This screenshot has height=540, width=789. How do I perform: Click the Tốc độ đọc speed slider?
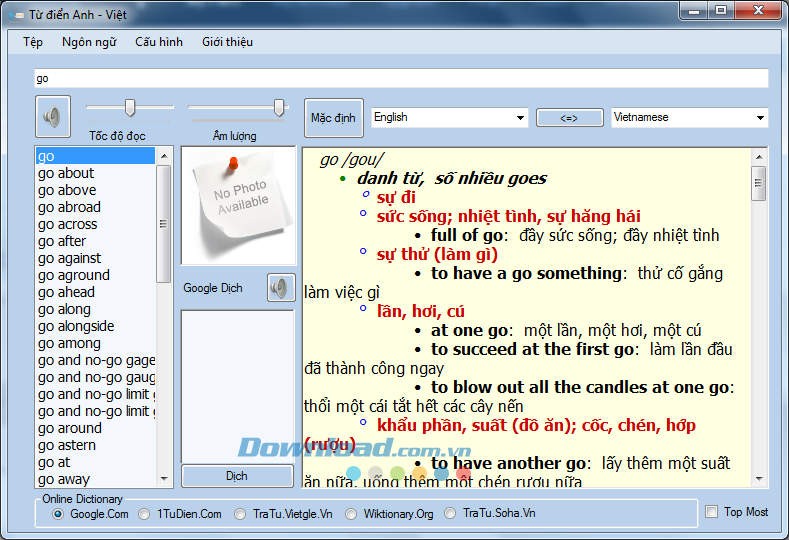pyautogui.click(x=129, y=107)
